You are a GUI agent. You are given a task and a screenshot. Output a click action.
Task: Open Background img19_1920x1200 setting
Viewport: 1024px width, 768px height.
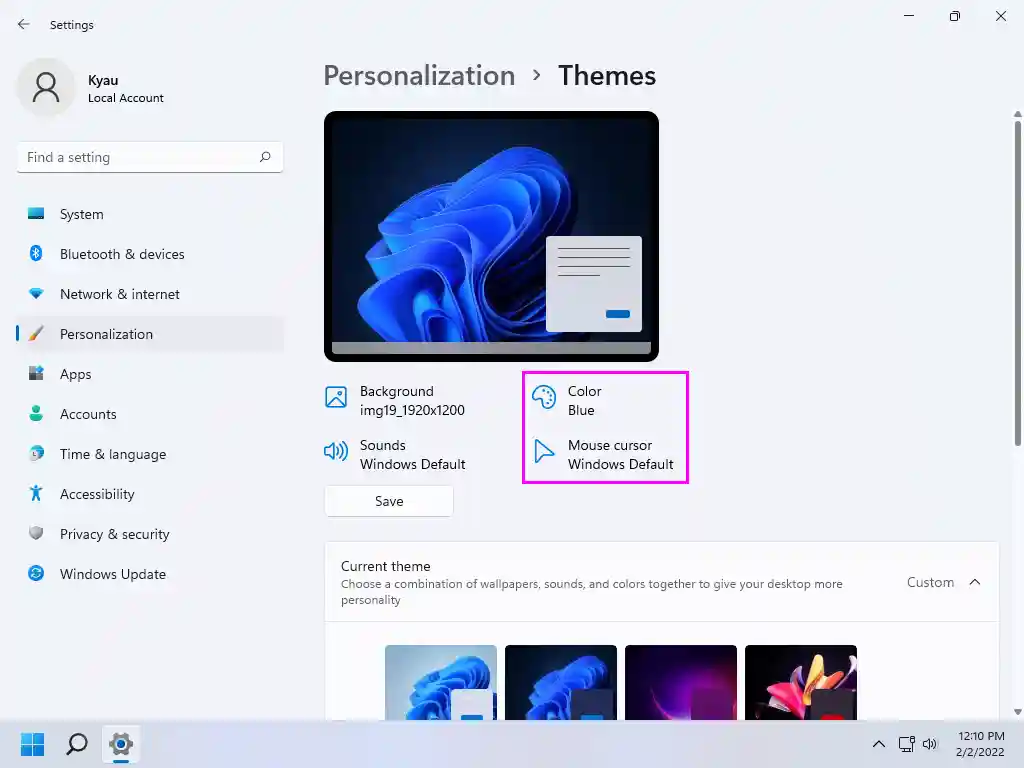(395, 400)
